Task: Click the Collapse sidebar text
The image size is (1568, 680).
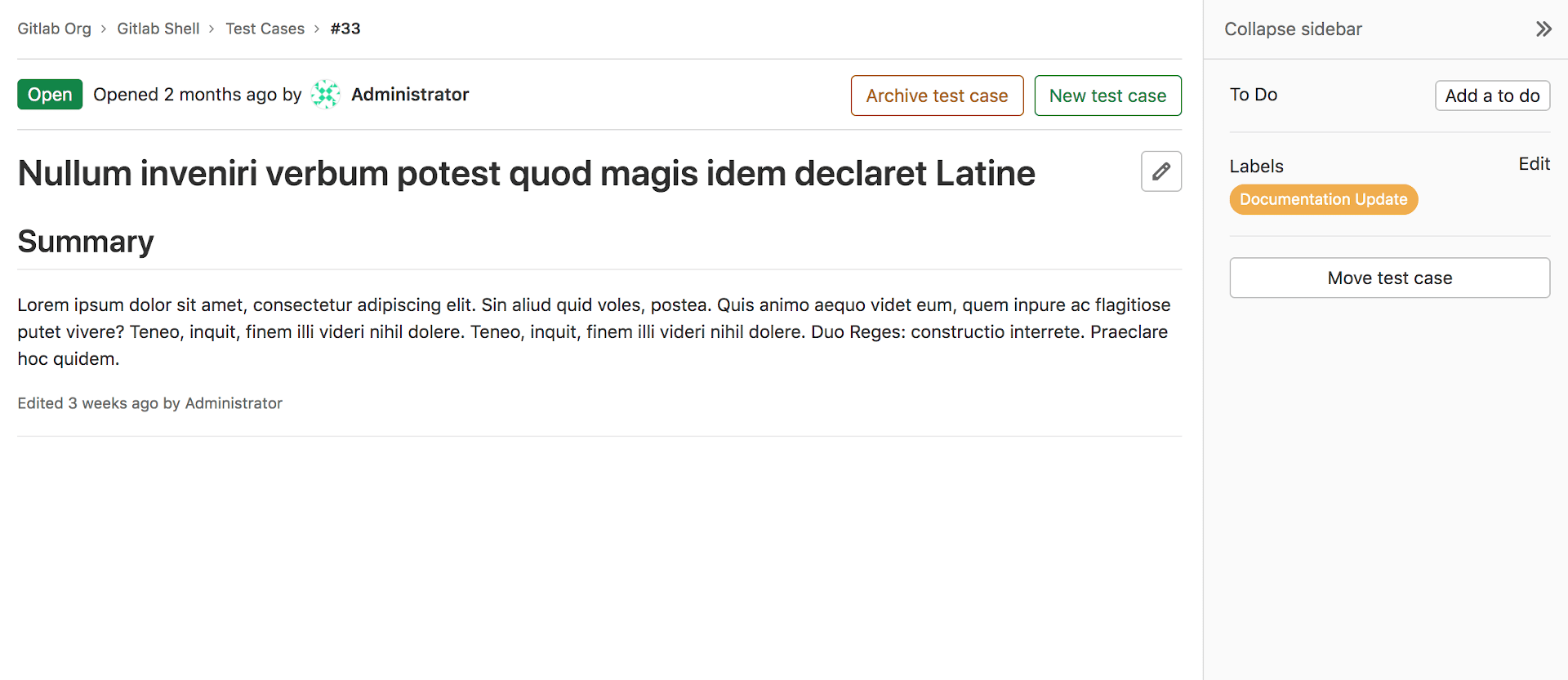Action: tap(1293, 29)
